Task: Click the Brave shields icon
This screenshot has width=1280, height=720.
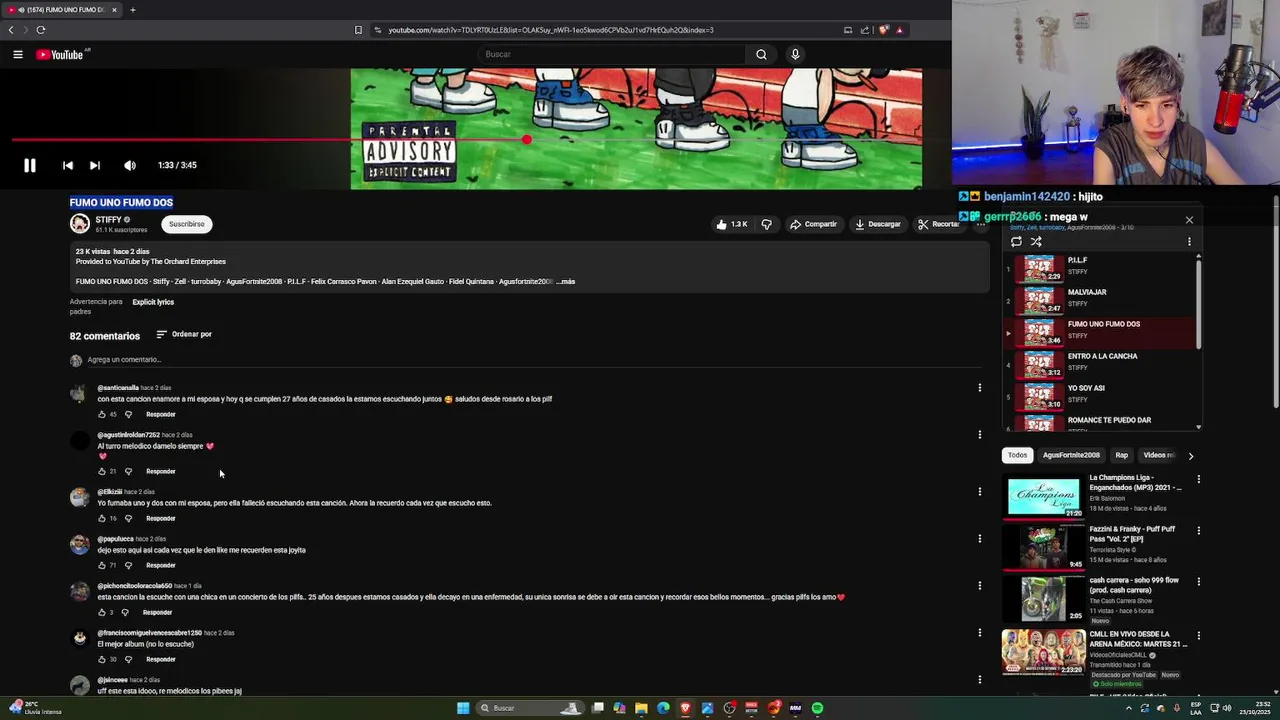Action: tap(882, 30)
